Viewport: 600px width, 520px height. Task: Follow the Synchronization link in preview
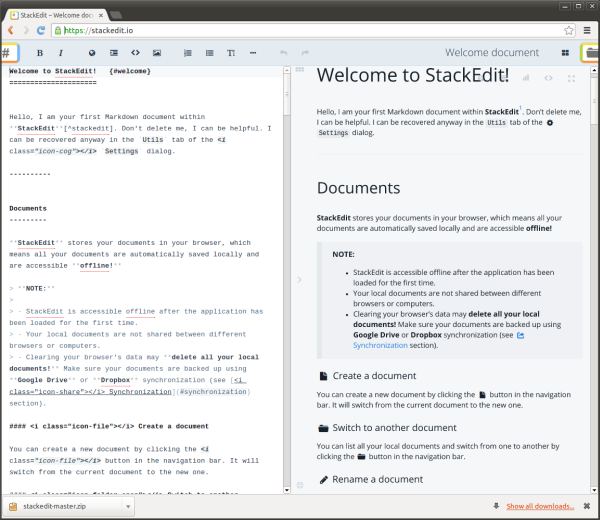pos(380,345)
